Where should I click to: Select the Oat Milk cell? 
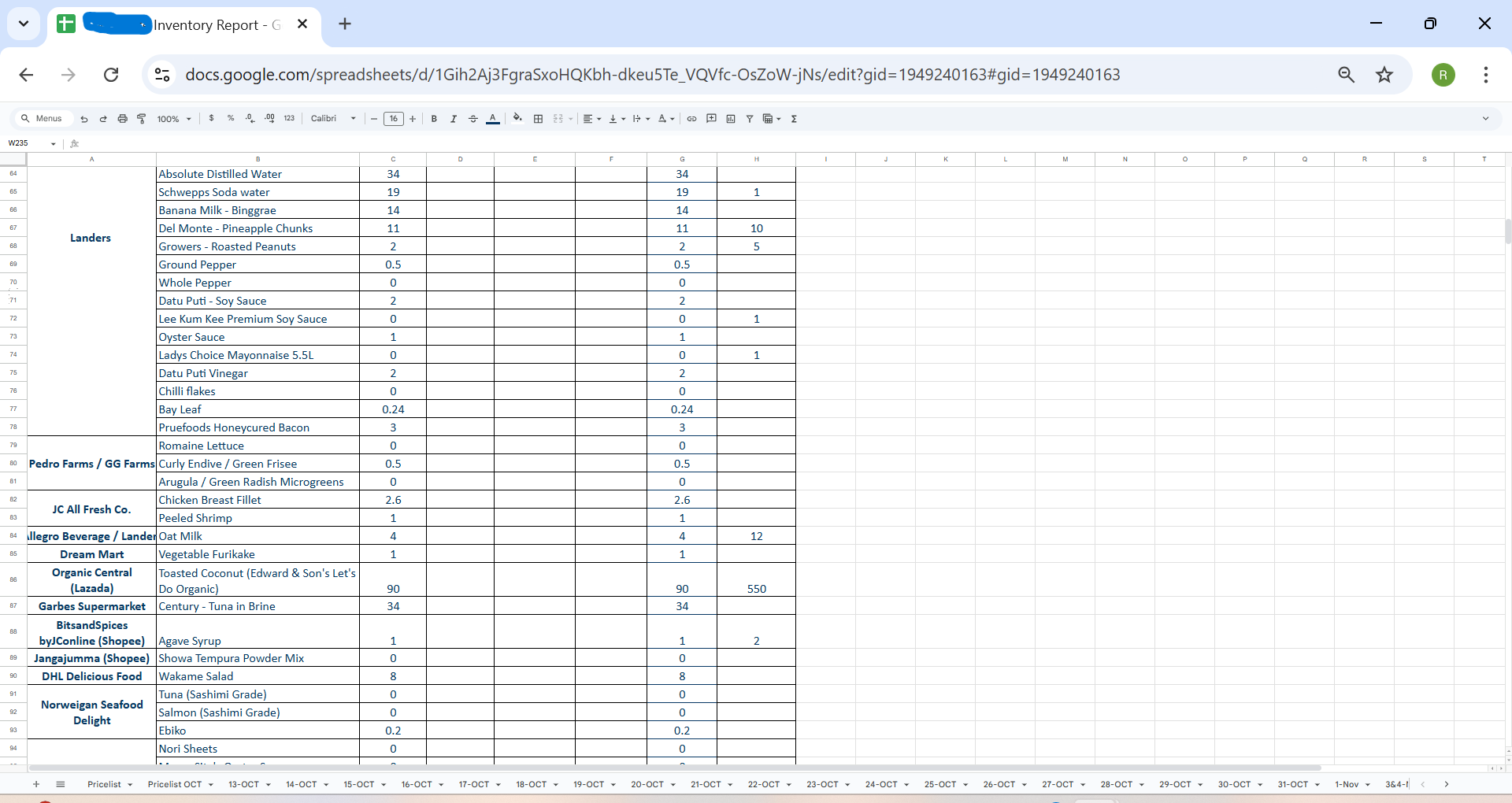click(258, 536)
